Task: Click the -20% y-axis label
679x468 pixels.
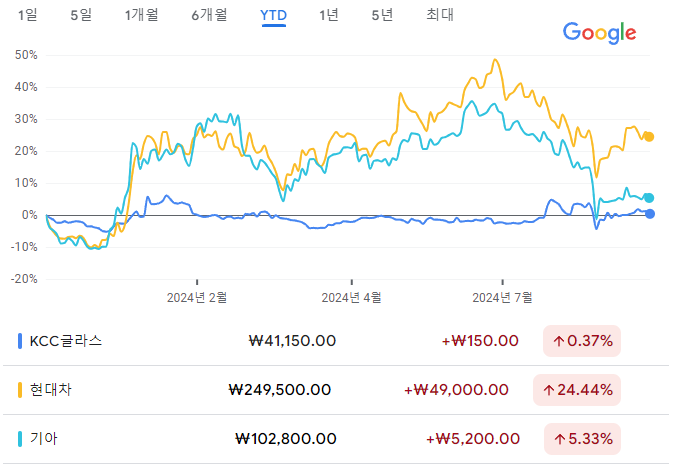Action: pos(24,279)
